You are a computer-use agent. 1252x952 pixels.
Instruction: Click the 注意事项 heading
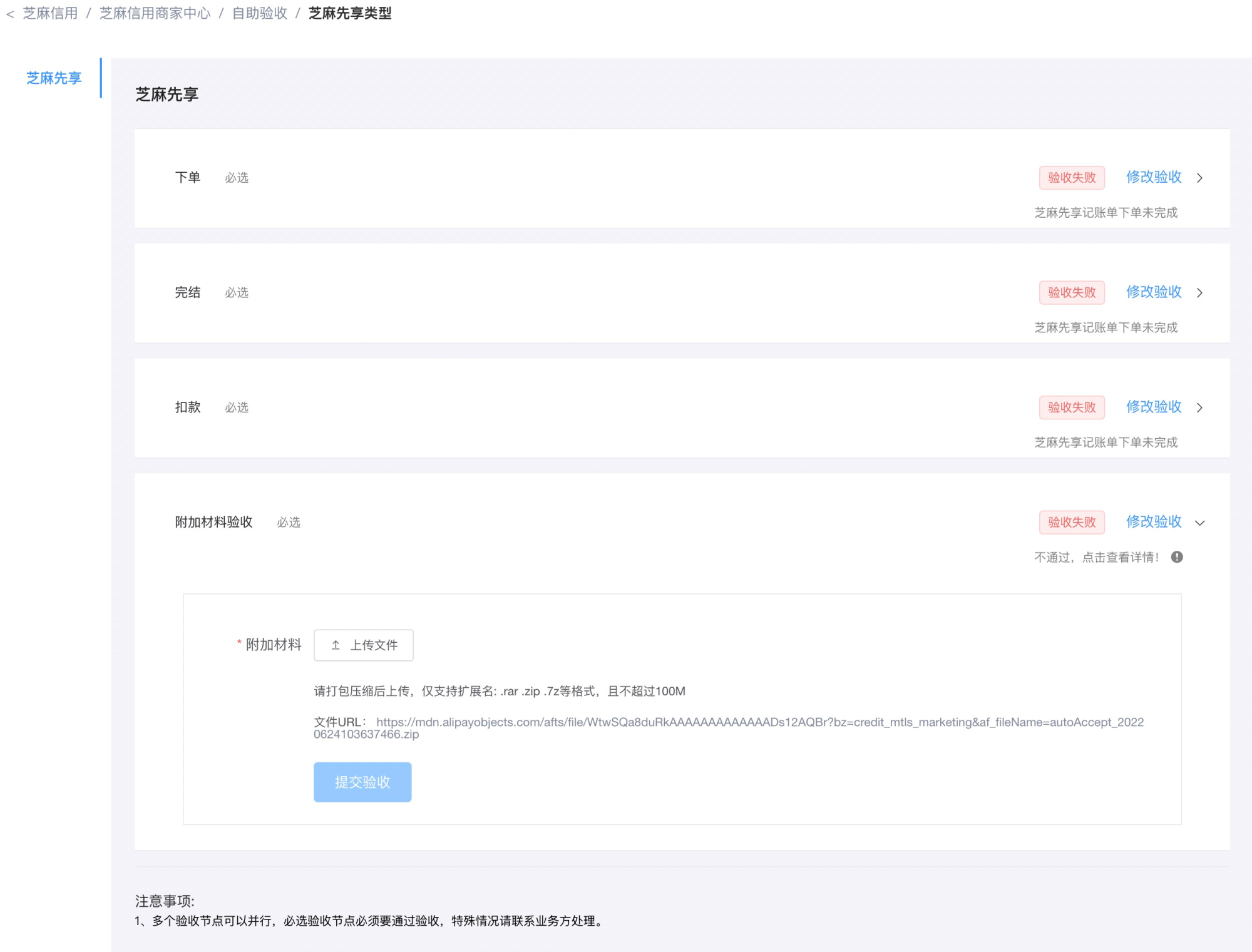pyautogui.click(x=165, y=901)
